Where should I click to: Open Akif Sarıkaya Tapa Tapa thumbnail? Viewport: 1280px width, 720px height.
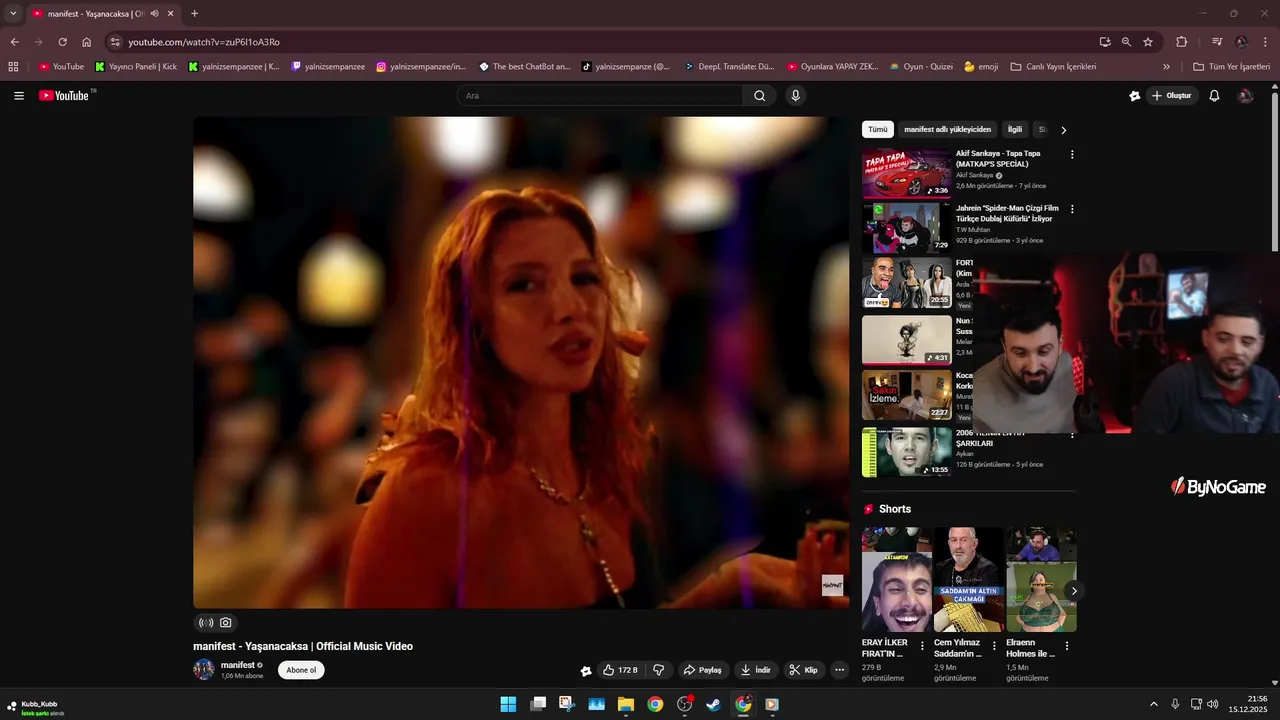907,174
